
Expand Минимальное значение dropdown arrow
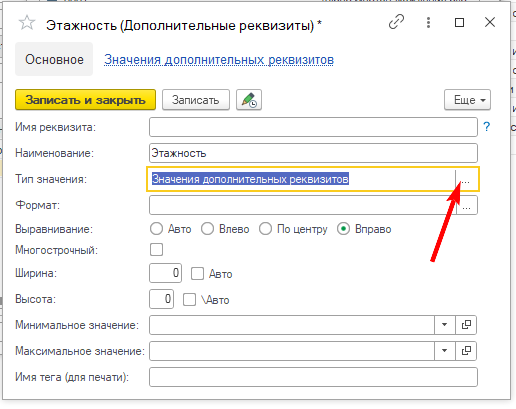[x=445, y=325]
